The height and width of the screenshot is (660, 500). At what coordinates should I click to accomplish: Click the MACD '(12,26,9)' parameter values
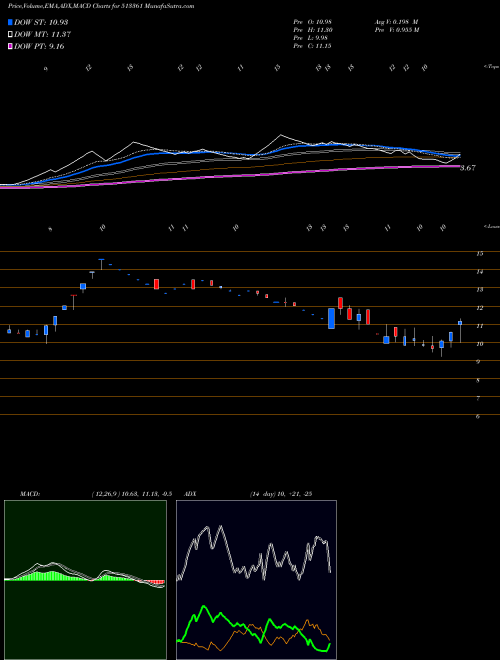point(131,494)
